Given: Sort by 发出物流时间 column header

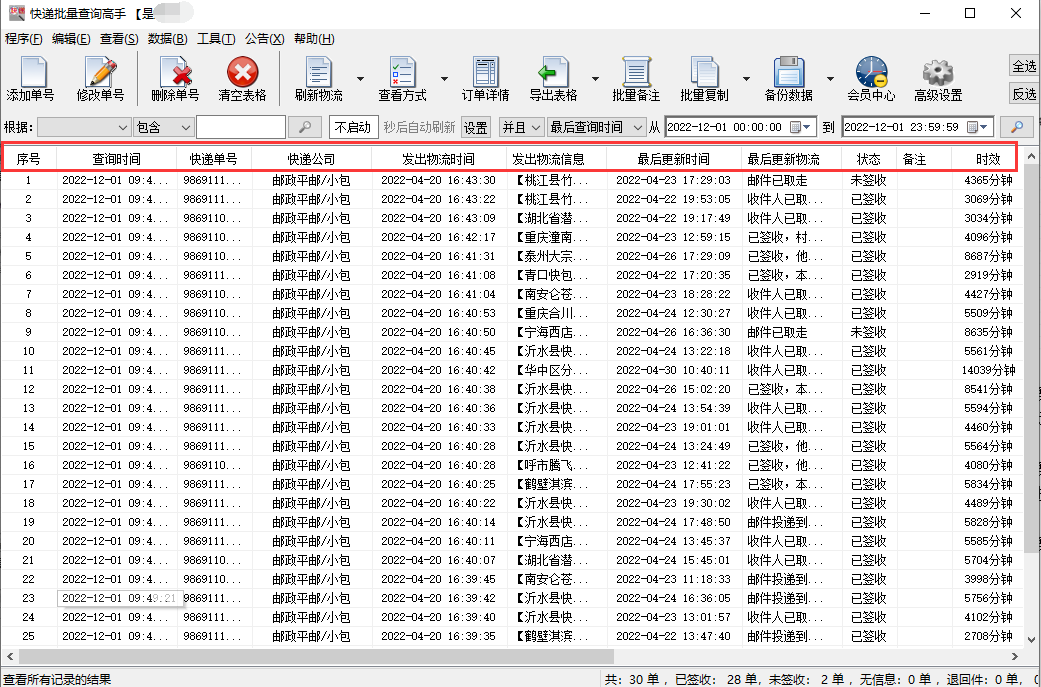Looking at the screenshot, I should pyautogui.click(x=438, y=159).
